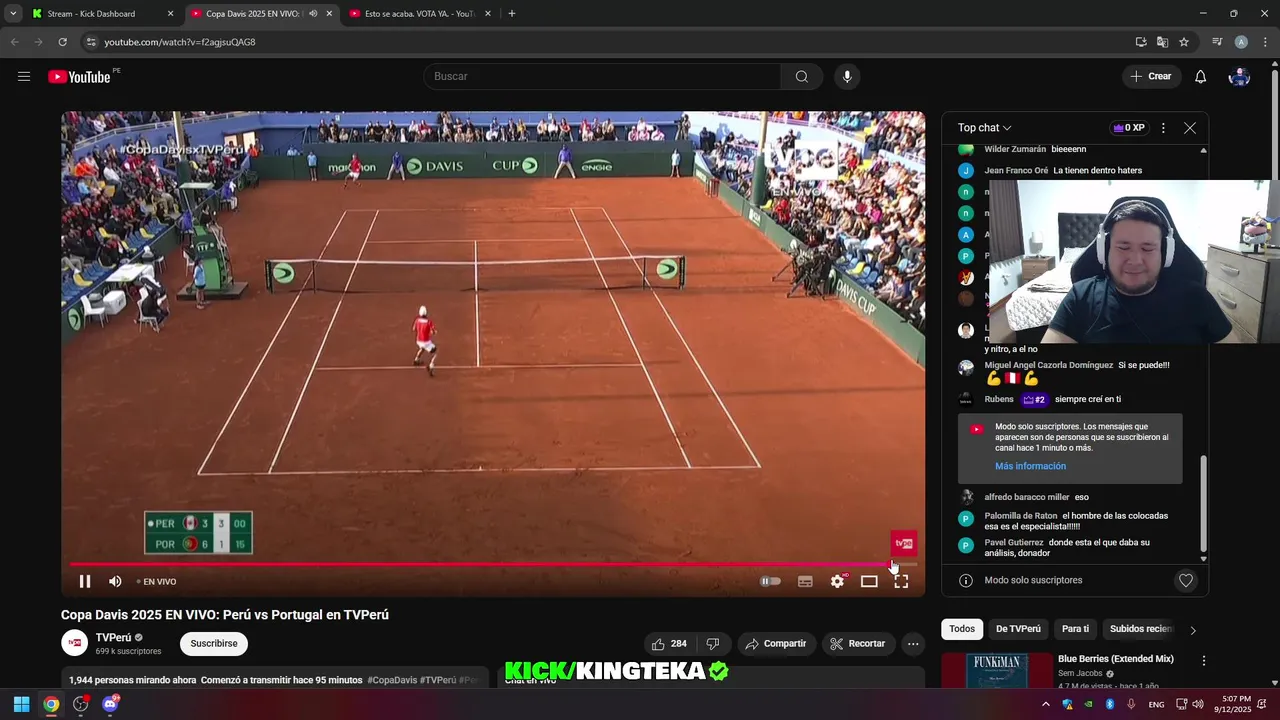Toggle the autoplay switch in the player

[x=770, y=581]
